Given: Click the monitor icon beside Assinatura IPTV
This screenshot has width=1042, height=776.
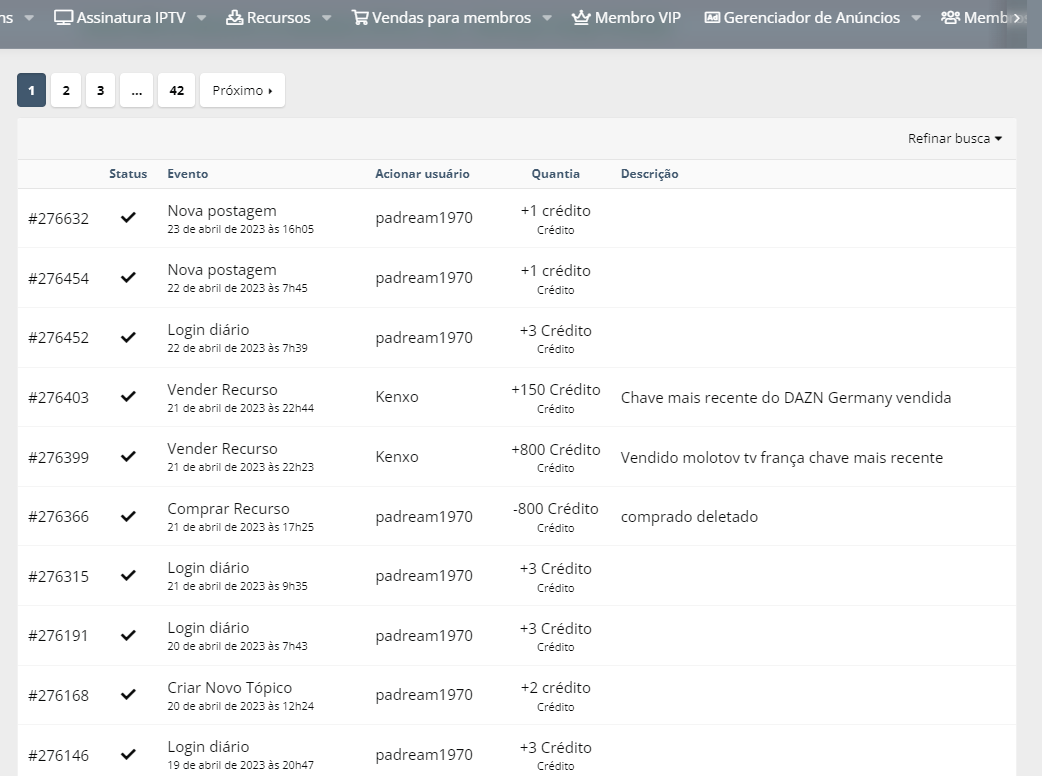Looking at the screenshot, I should tap(63, 18).
